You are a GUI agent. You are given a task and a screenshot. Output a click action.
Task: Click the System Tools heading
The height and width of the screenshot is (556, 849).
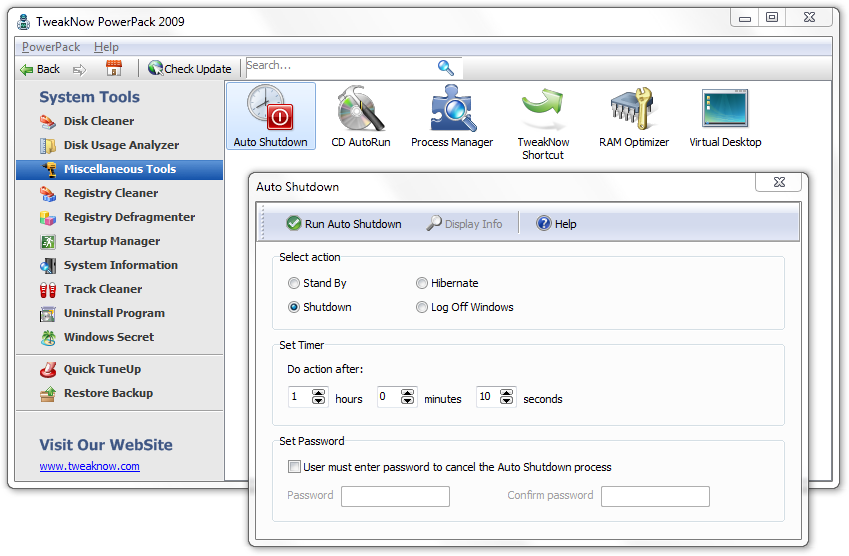tap(89, 97)
